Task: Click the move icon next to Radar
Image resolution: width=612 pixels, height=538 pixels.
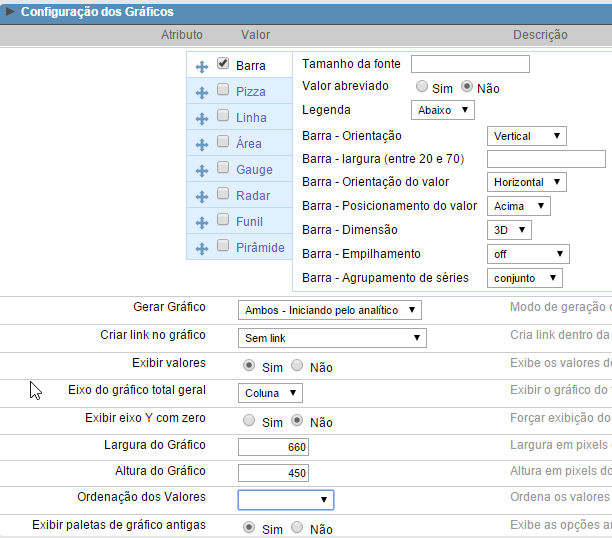Action: pos(202,196)
